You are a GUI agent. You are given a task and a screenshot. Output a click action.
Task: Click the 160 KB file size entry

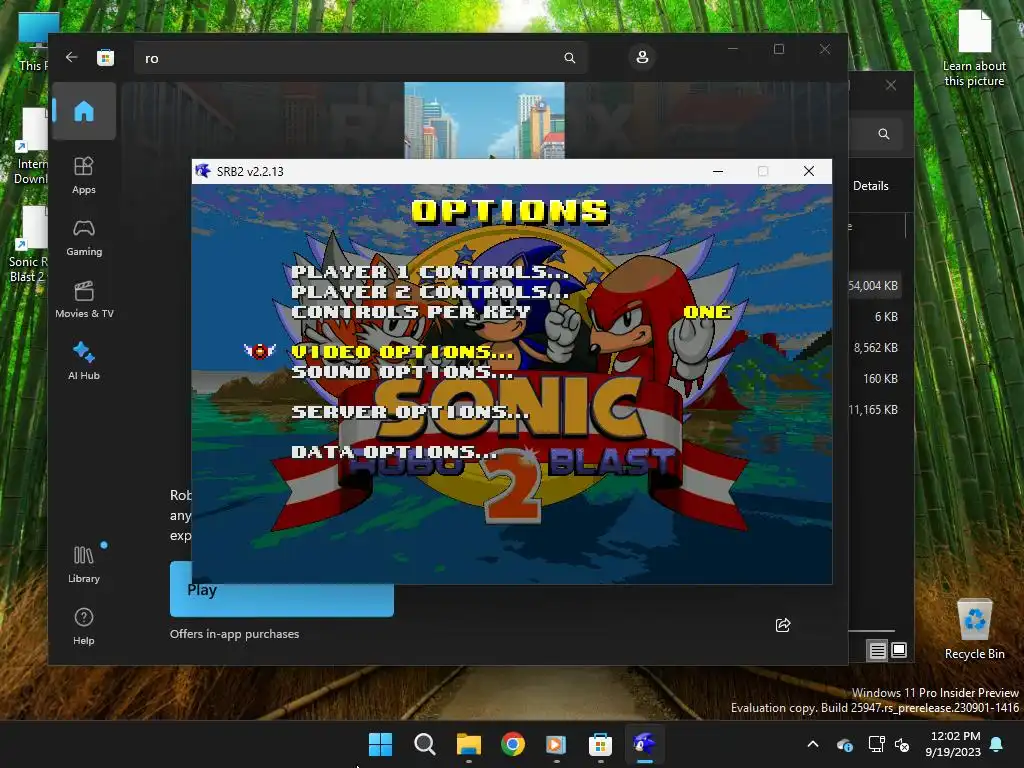coord(880,379)
